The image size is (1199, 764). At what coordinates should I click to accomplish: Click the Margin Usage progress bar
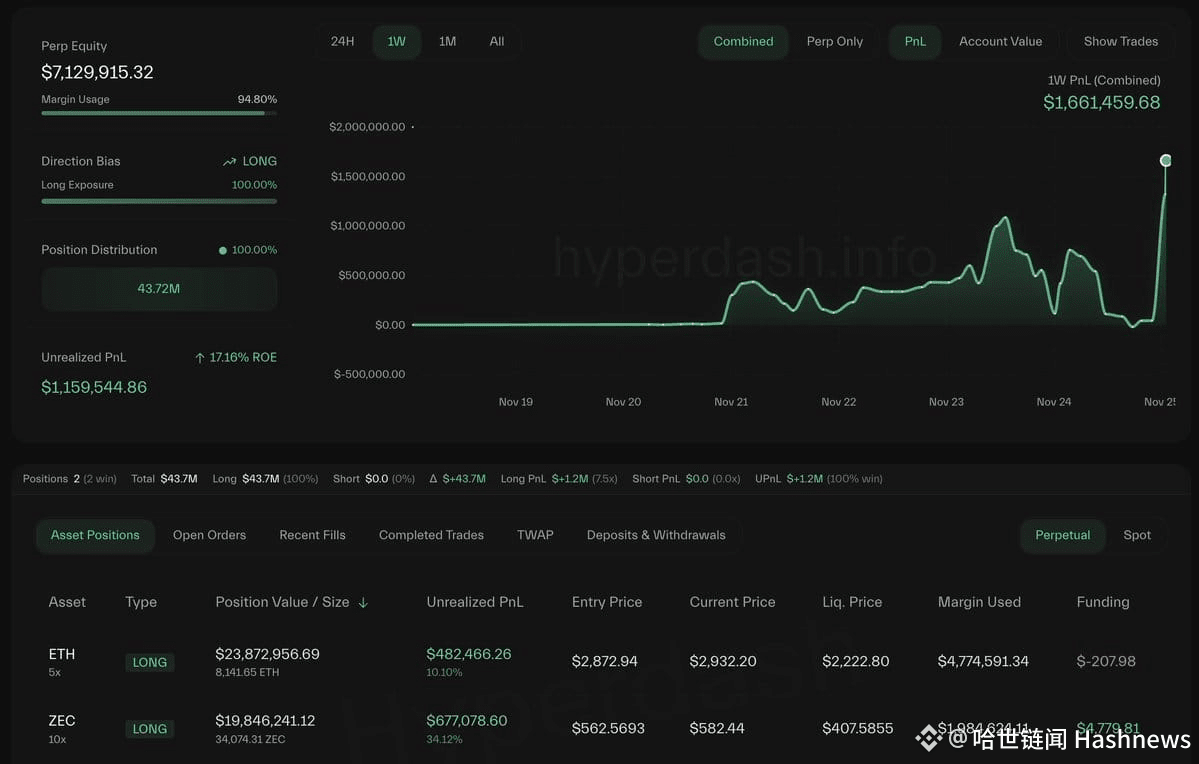pos(159,113)
